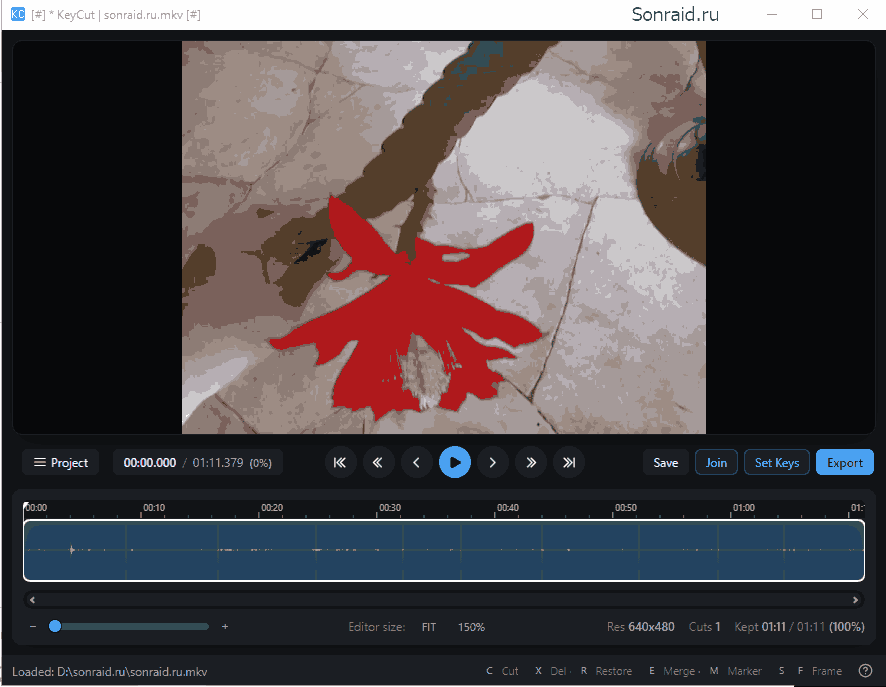Open the Project menu

60,463
